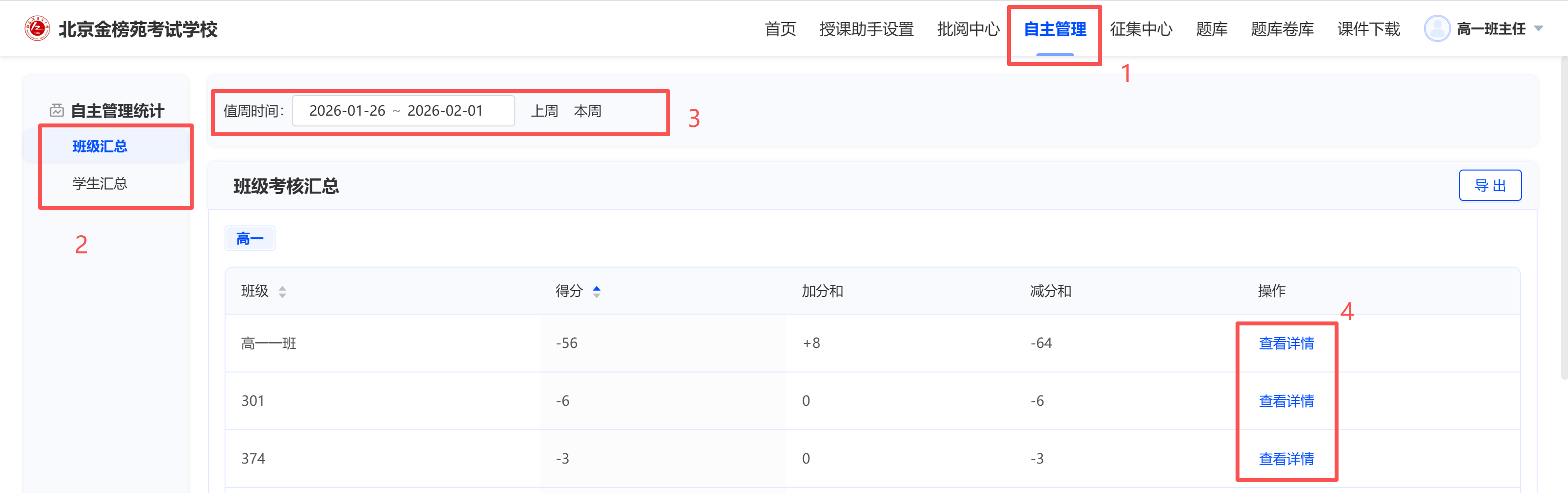Expand the 高一班主任 account dropdown arrow
Viewport: 1568px width, 493px height.
[1539, 28]
